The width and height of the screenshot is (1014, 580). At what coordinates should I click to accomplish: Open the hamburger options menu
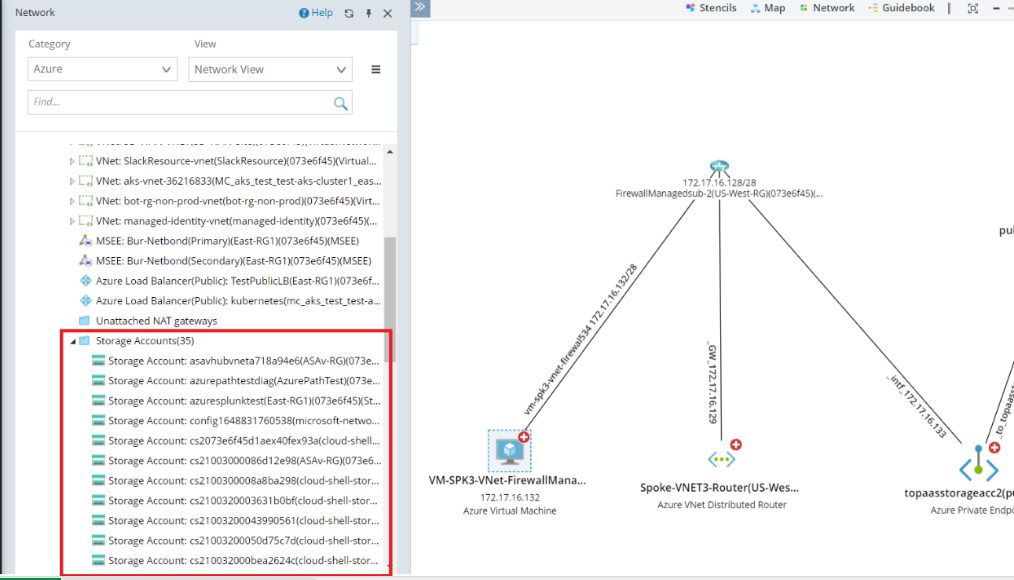376,69
